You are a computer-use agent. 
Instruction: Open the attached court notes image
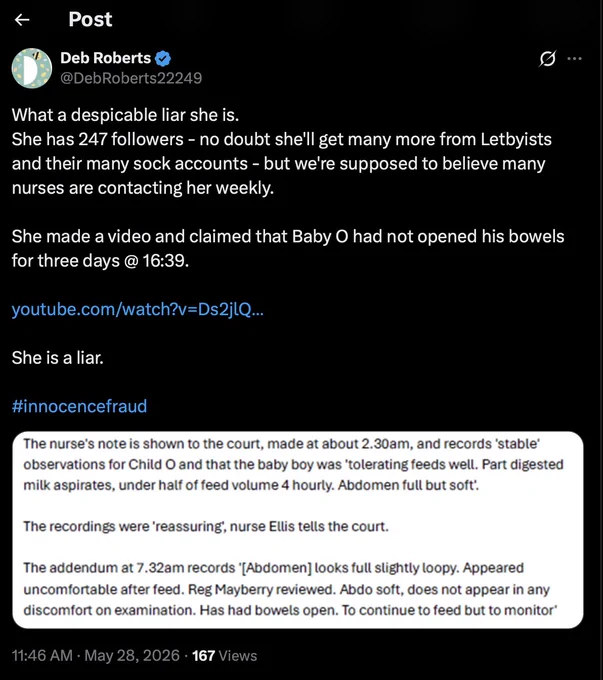298,530
